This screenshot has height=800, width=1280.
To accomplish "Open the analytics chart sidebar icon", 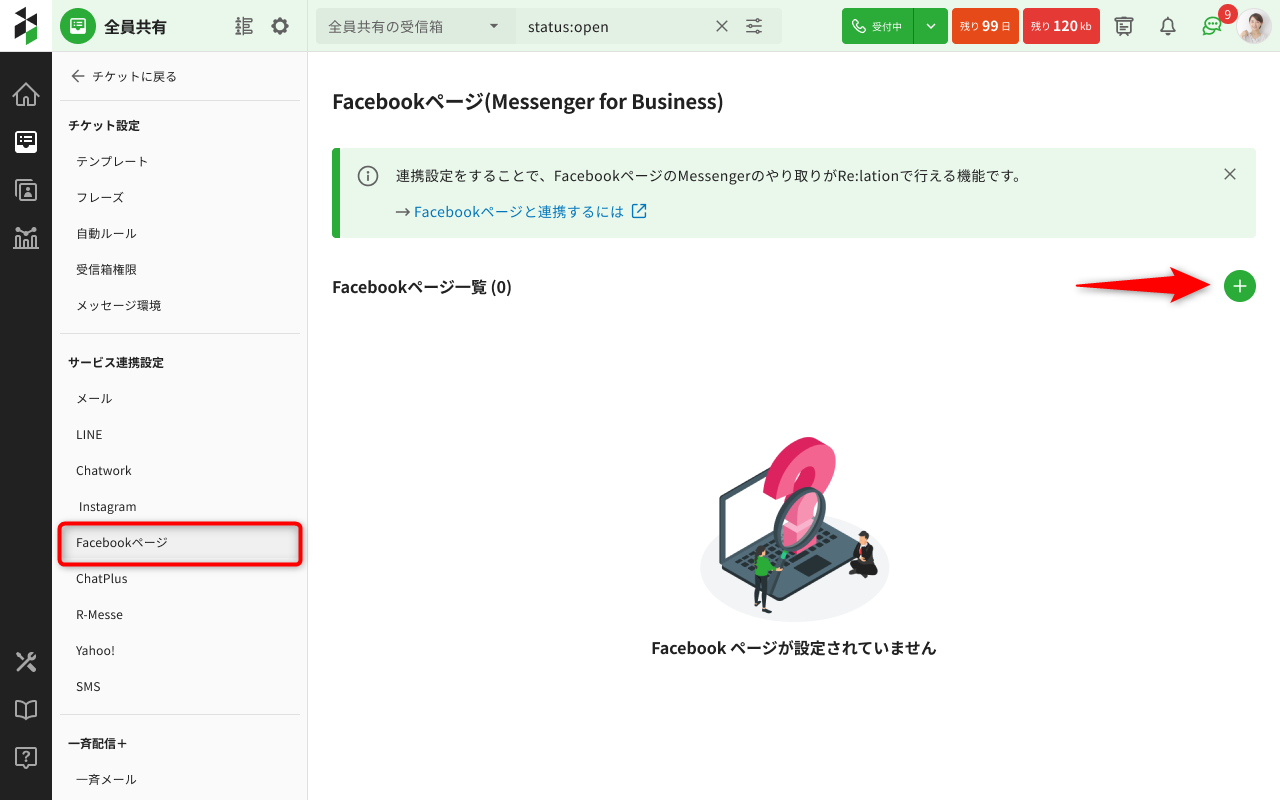I will (x=26, y=238).
